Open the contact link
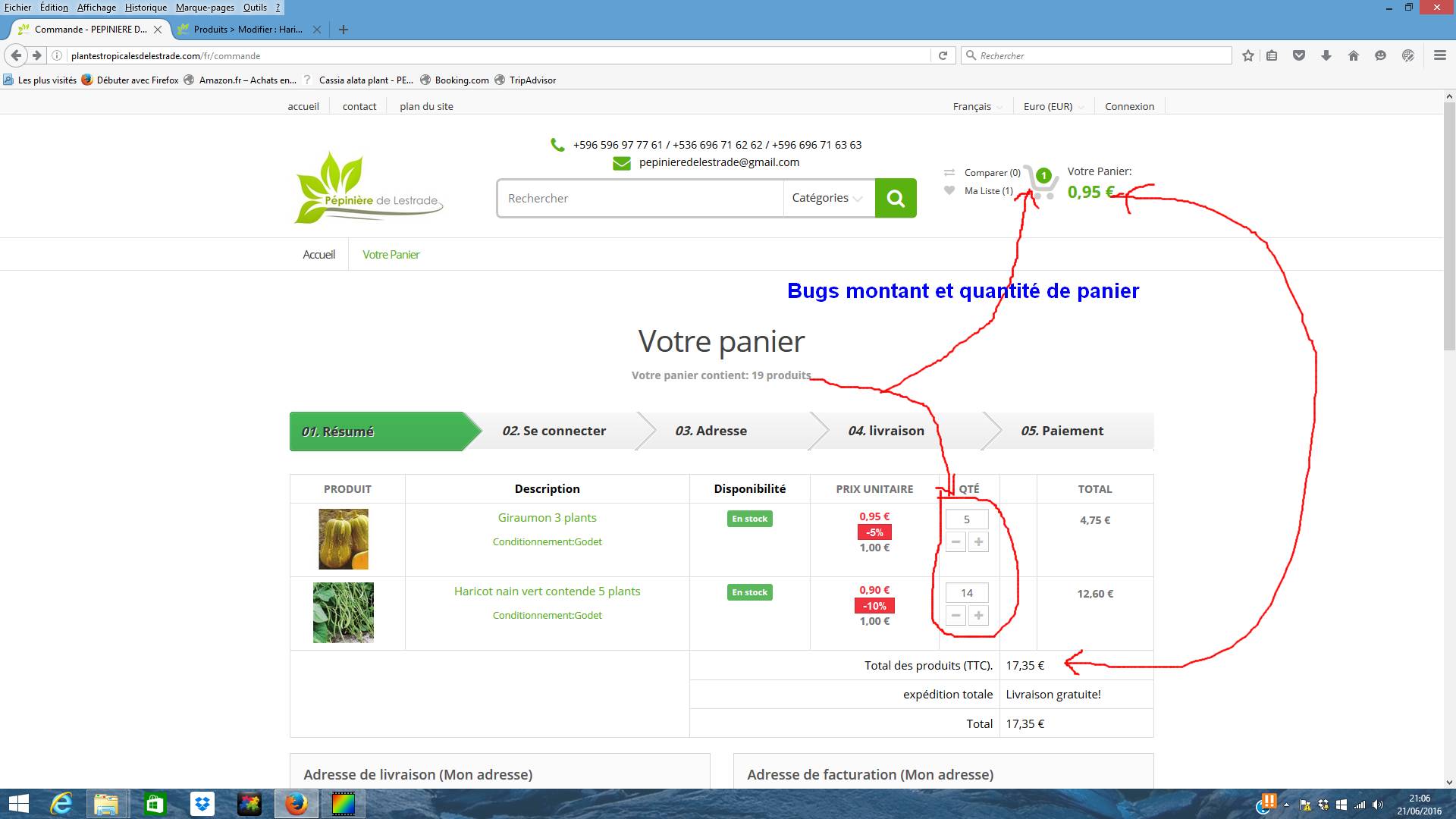Image resolution: width=1456 pixels, height=819 pixels. [359, 106]
